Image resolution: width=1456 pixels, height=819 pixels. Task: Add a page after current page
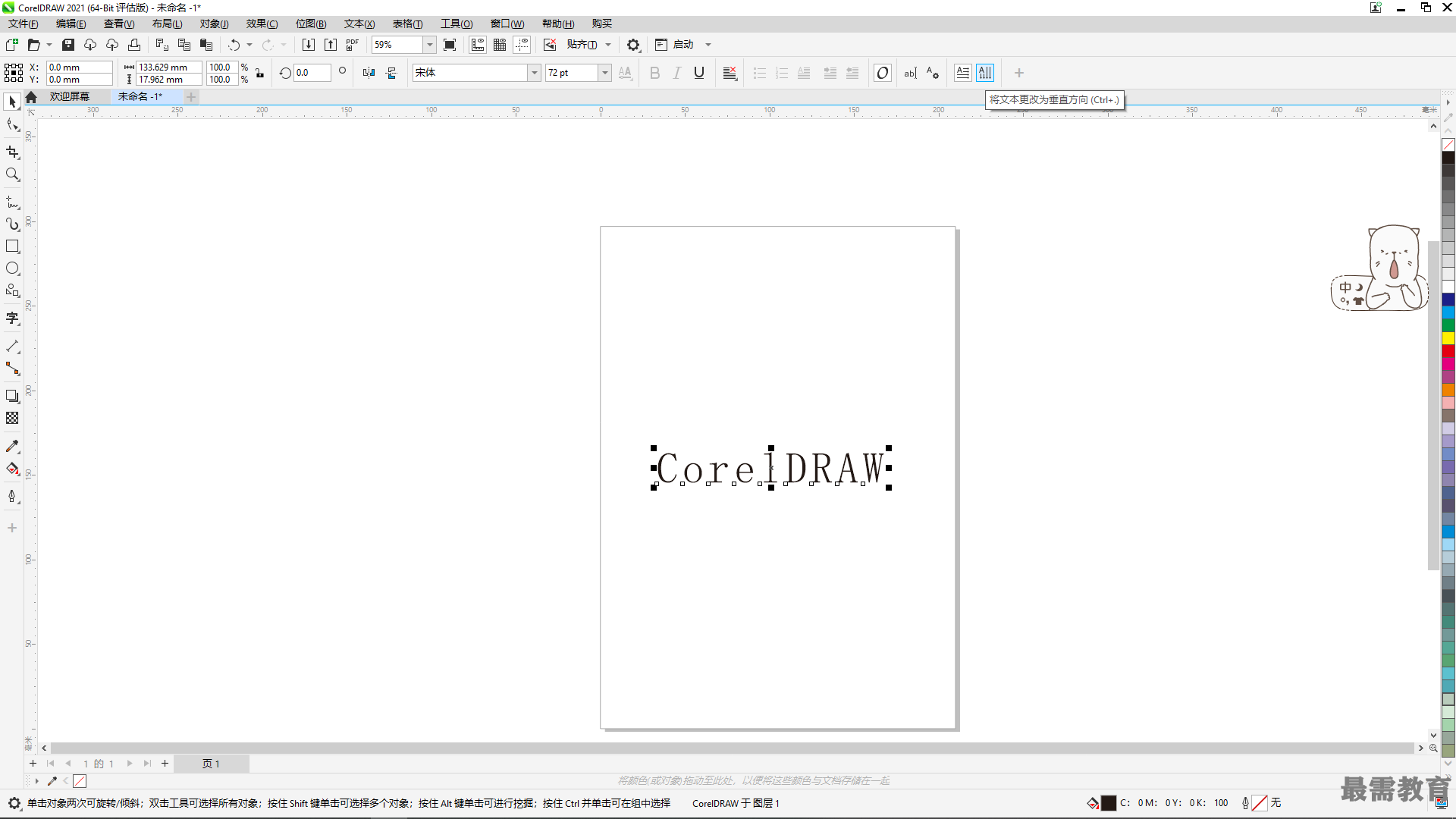coord(165,764)
